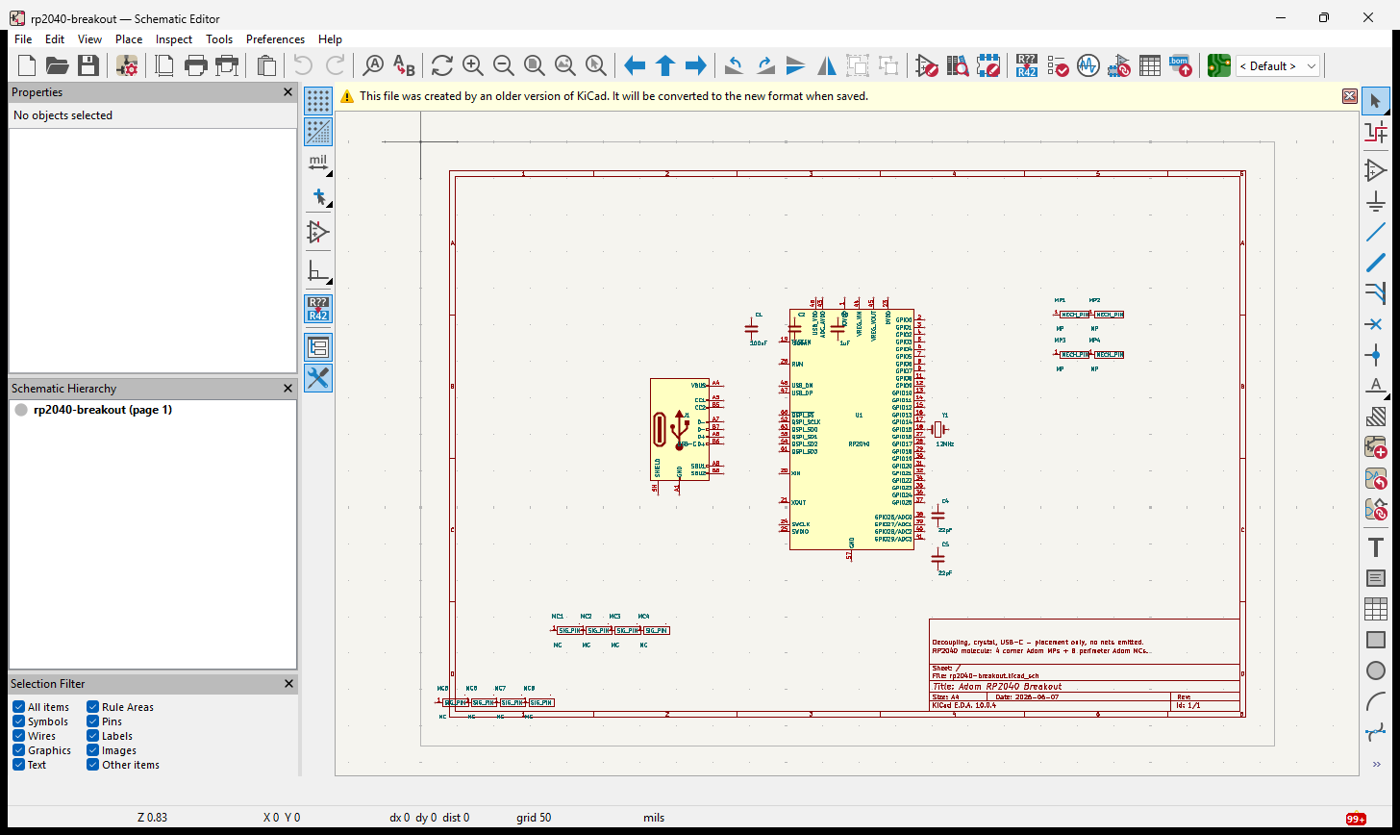Open Find and Replace tool
The image size is (1400, 835).
point(404,66)
